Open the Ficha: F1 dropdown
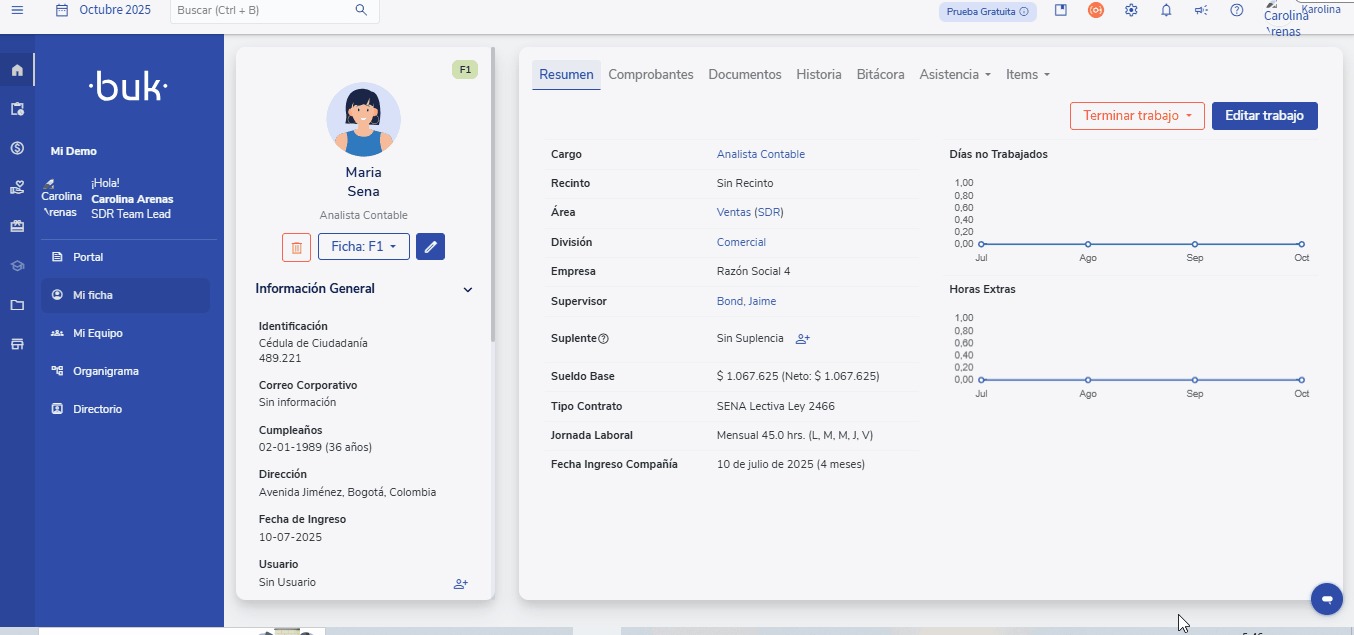The image size is (1354, 635). (x=363, y=247)
